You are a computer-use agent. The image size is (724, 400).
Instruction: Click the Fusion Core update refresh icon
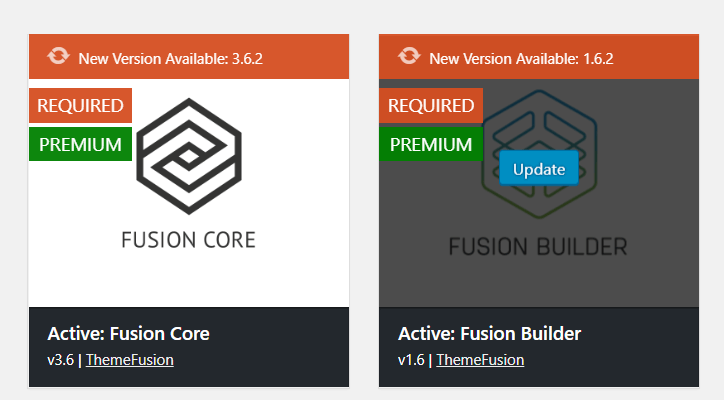coord(58,56)
